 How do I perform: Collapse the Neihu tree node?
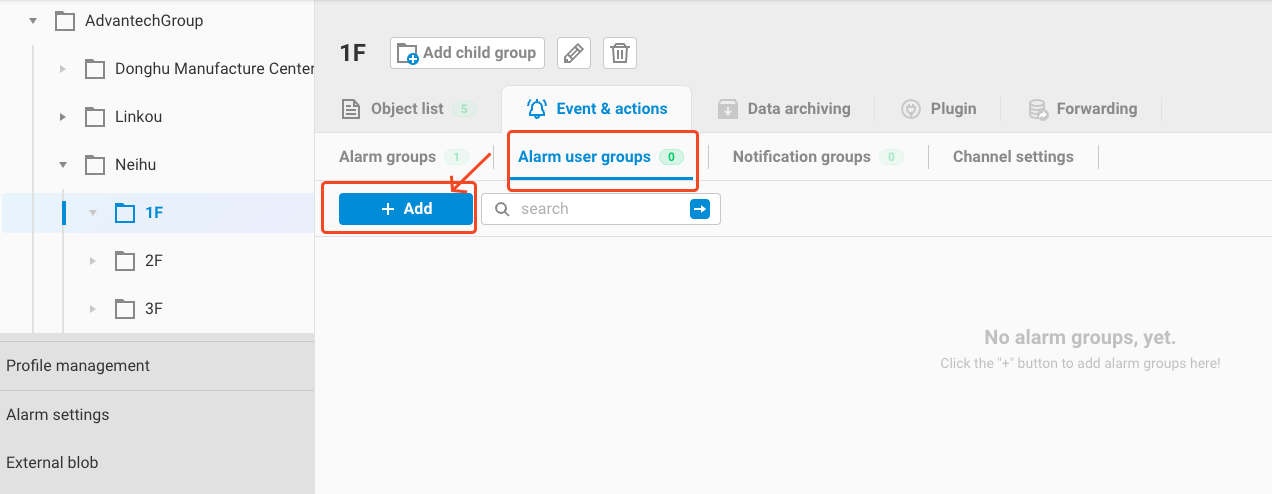click(x=63, y=165)
